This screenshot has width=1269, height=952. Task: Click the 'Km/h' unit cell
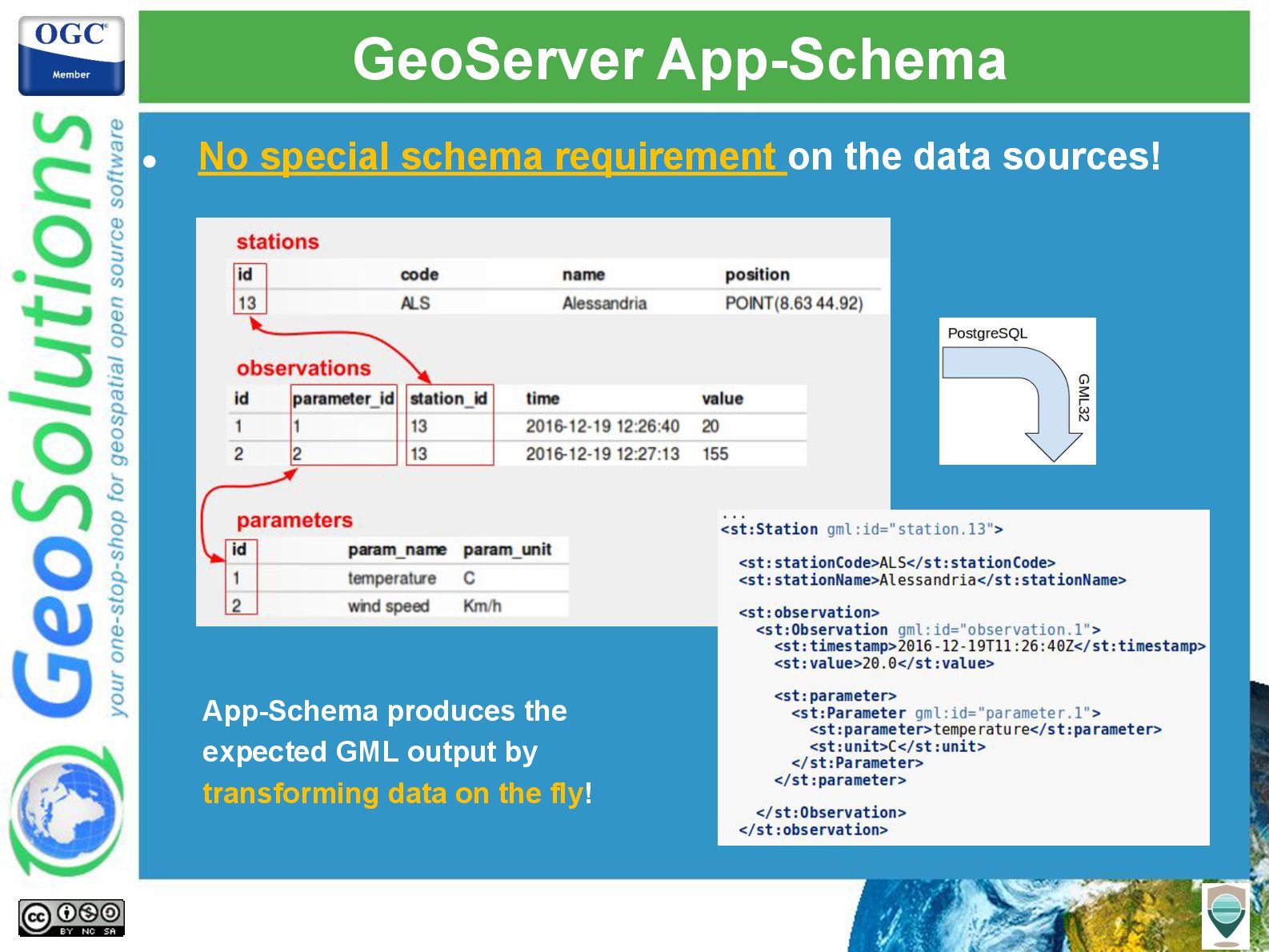click(482, 606)
